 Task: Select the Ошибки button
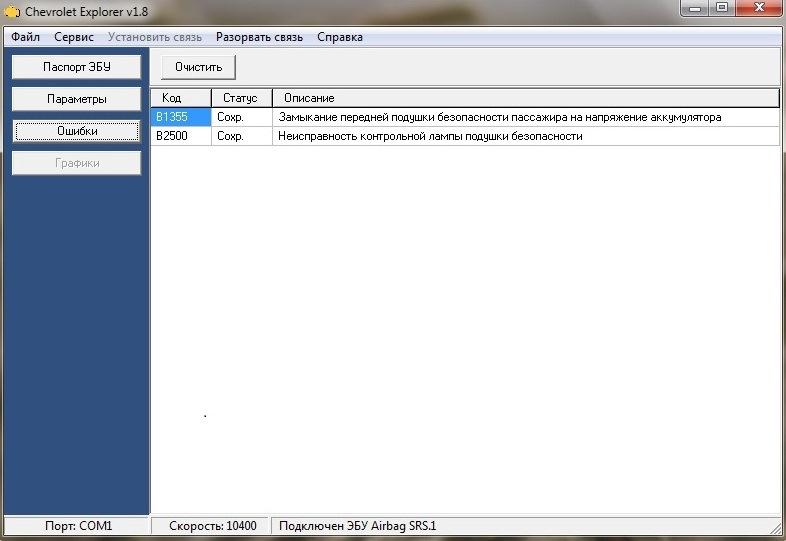coord(77,131)
